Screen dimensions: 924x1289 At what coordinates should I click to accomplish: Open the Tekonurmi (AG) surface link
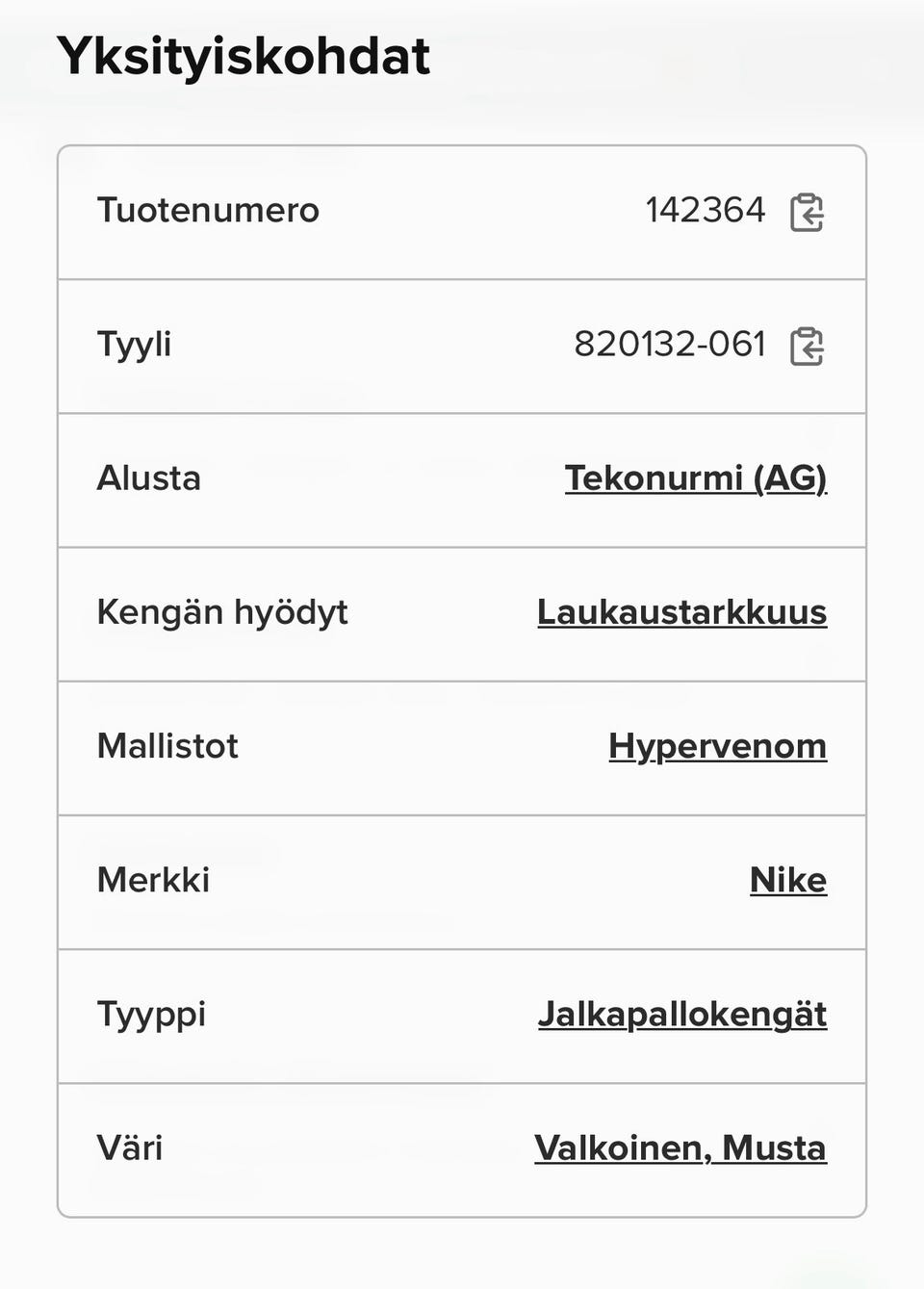tap(695, 478)
